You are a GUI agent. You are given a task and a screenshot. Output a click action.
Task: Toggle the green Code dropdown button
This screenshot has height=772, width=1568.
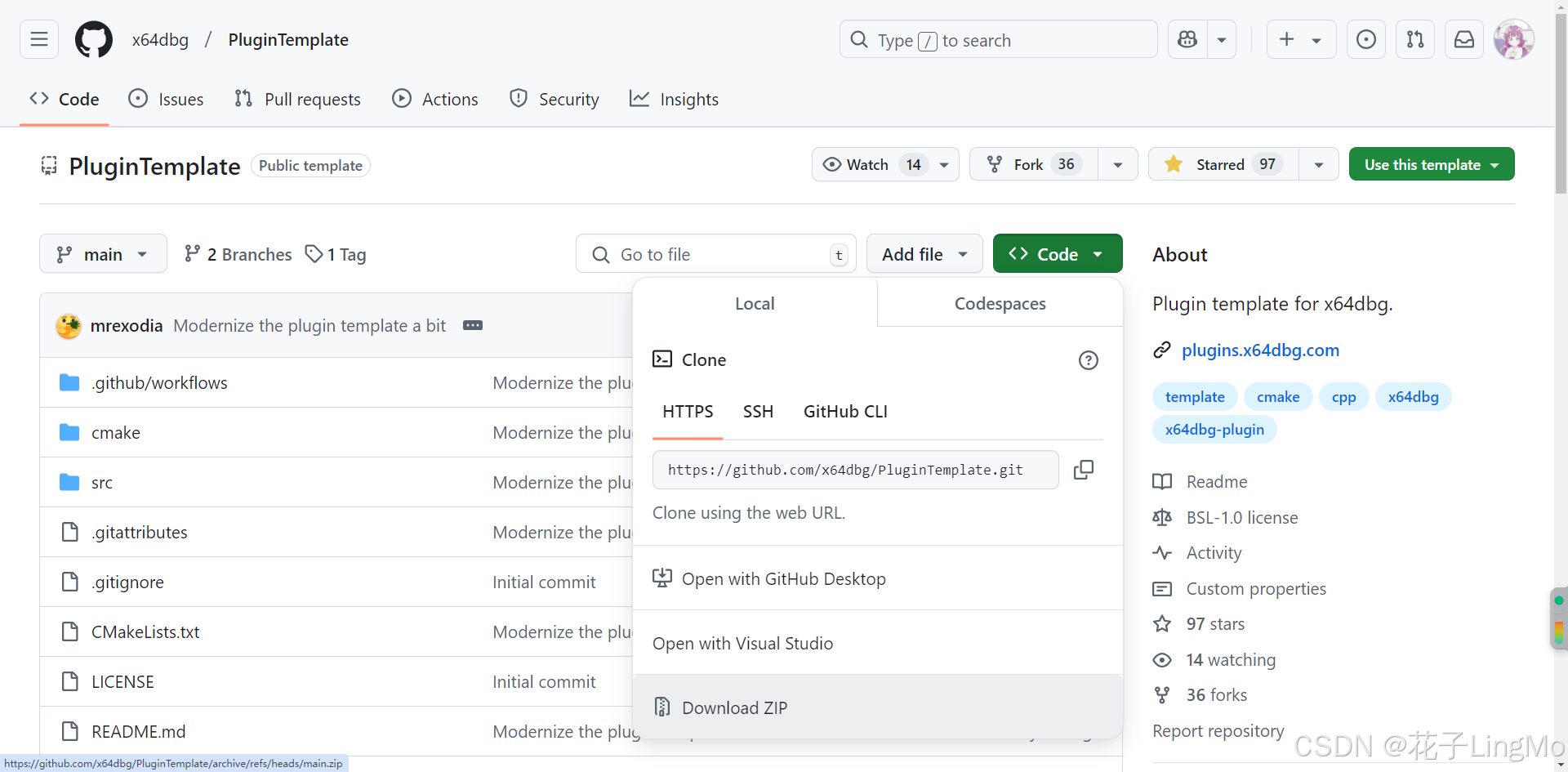click(x=1058, y=254)
